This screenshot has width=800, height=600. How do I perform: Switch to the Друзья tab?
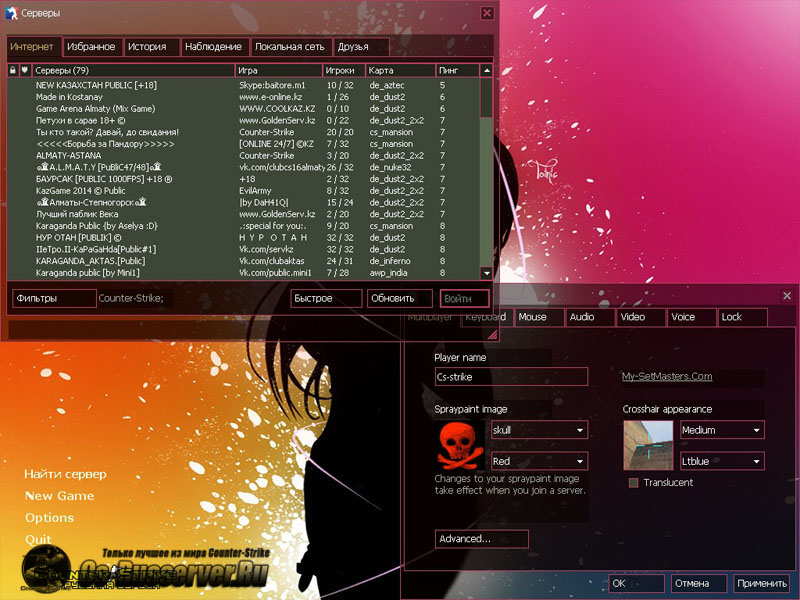(361, 47)
